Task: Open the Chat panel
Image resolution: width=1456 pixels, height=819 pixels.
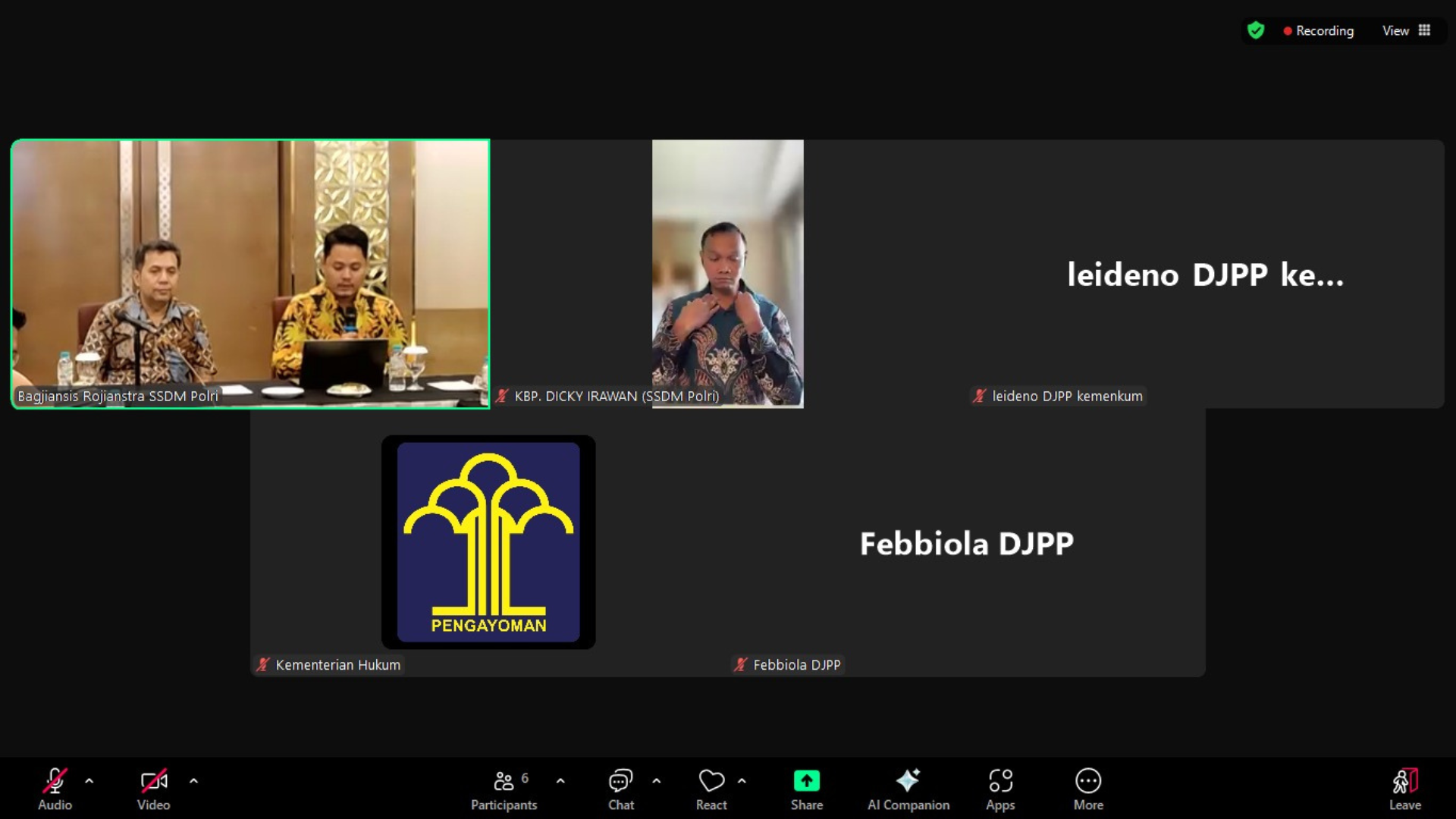Action: (x=621, y=789)
